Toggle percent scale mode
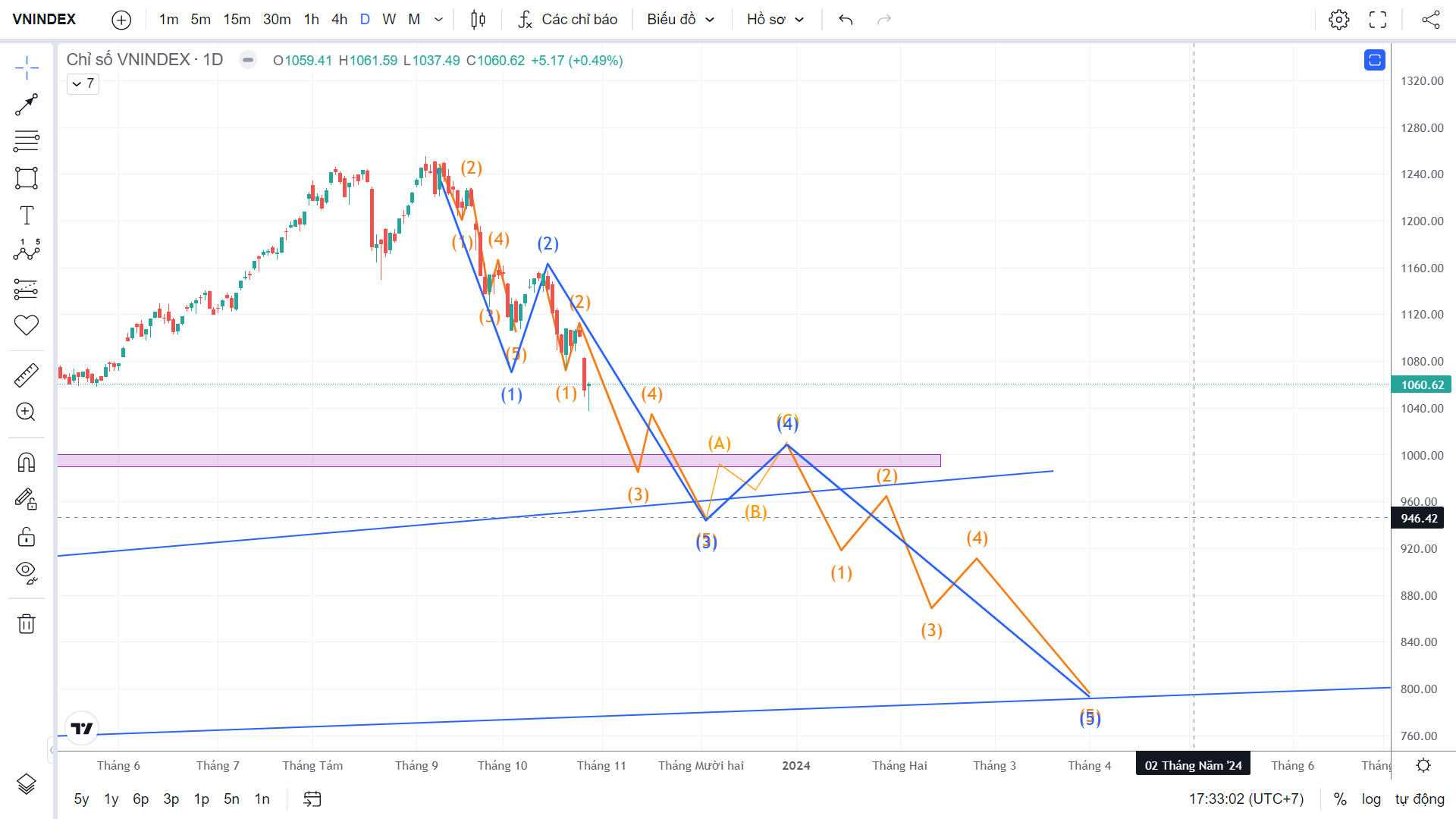This screenshot has width=1456, height=819. click(x=1340, y=799)
